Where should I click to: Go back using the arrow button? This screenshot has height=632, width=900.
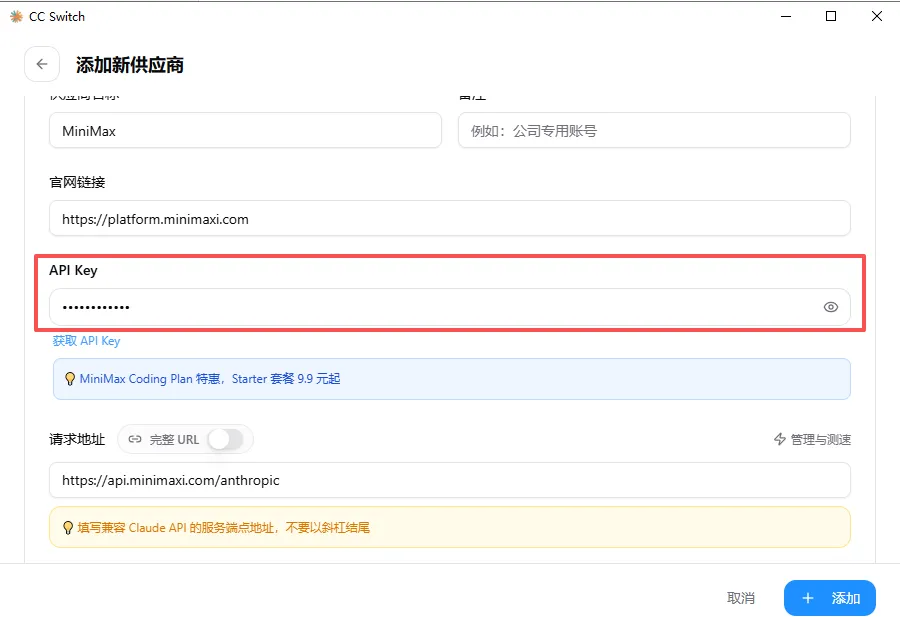(42, 64)
